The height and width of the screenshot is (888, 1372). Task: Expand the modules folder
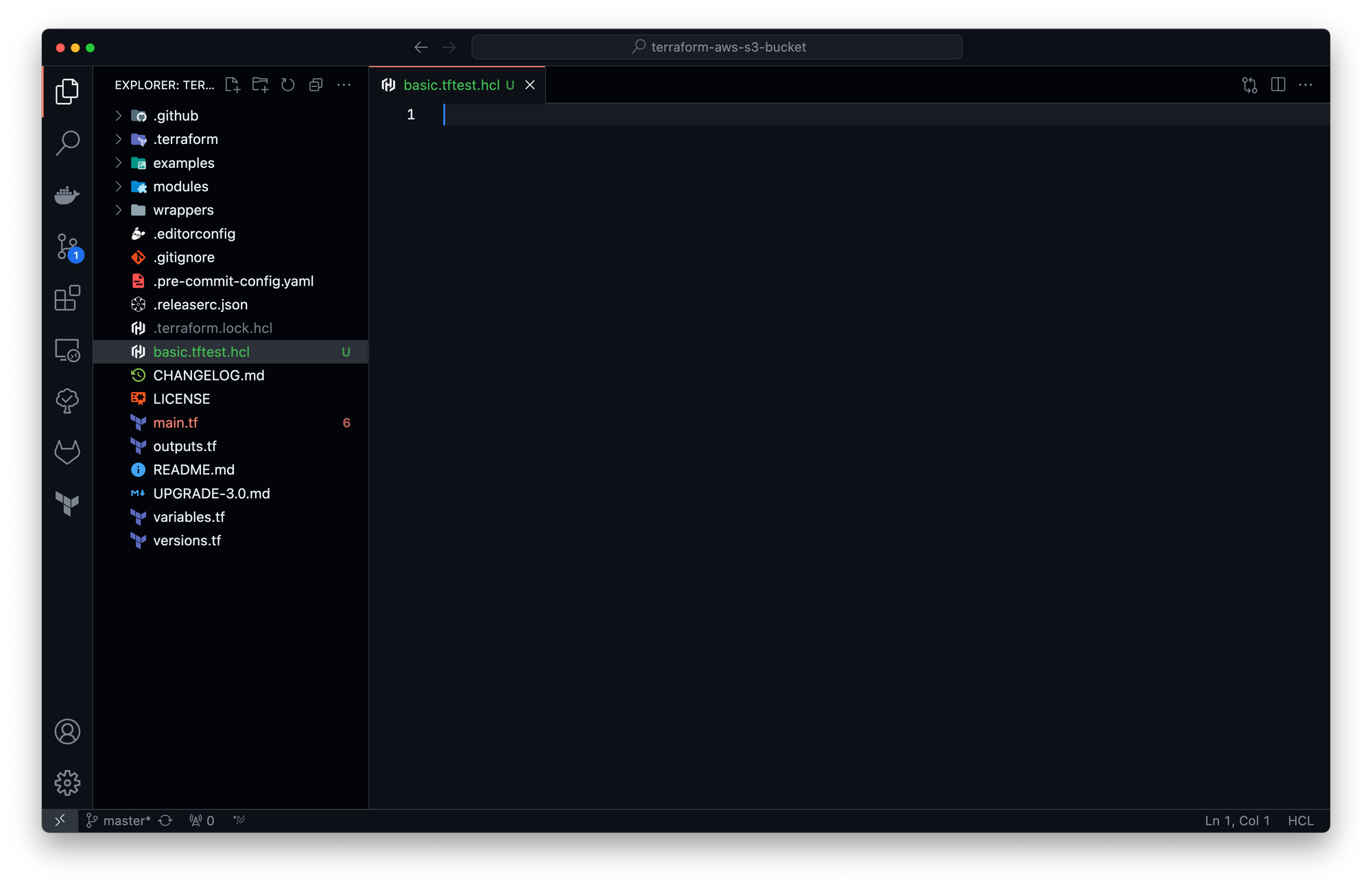pos(180,187)
